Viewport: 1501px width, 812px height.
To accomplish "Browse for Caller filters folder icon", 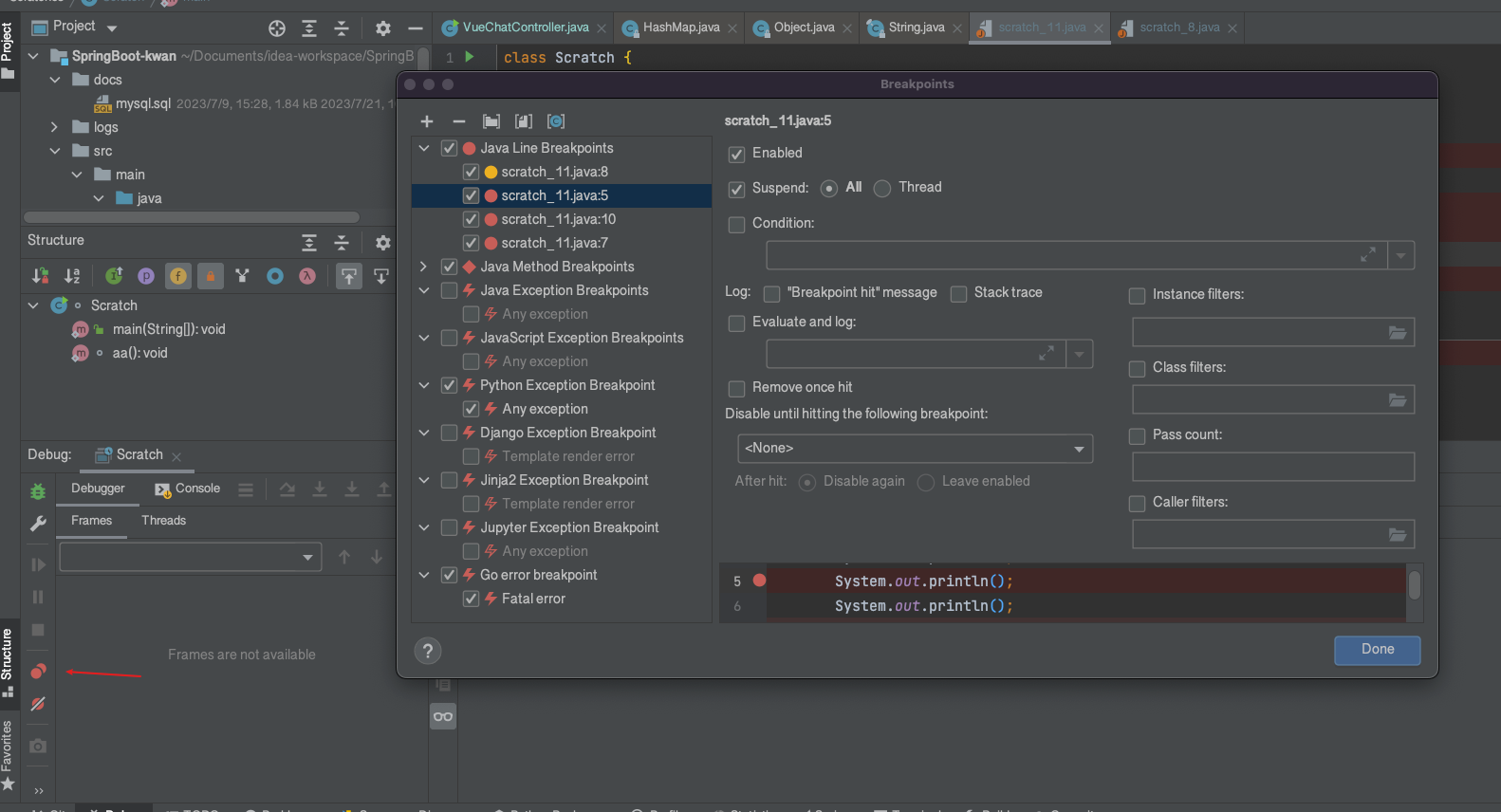I will click(1398, 535).
